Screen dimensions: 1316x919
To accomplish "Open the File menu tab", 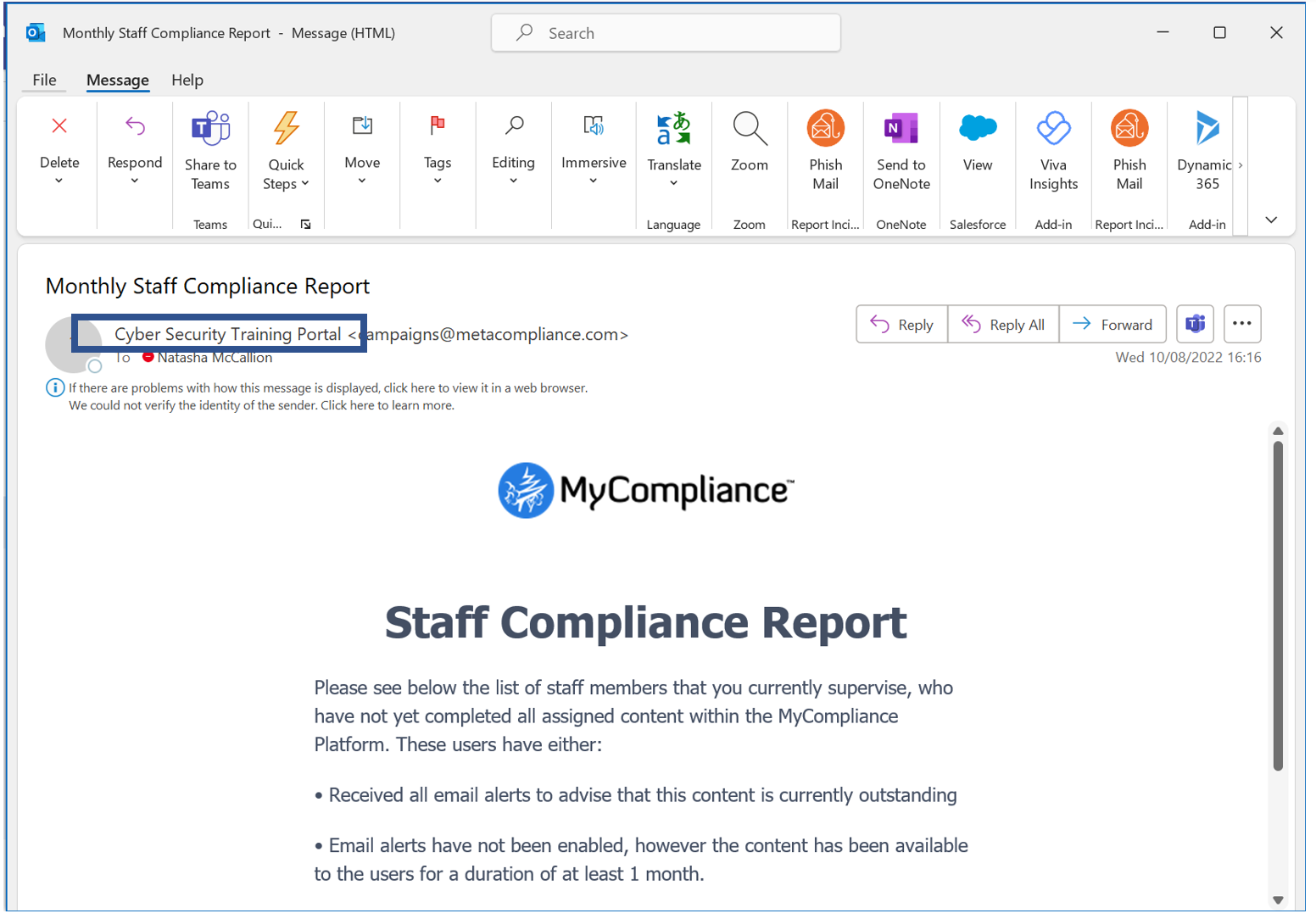I will [x=44, y=80].
